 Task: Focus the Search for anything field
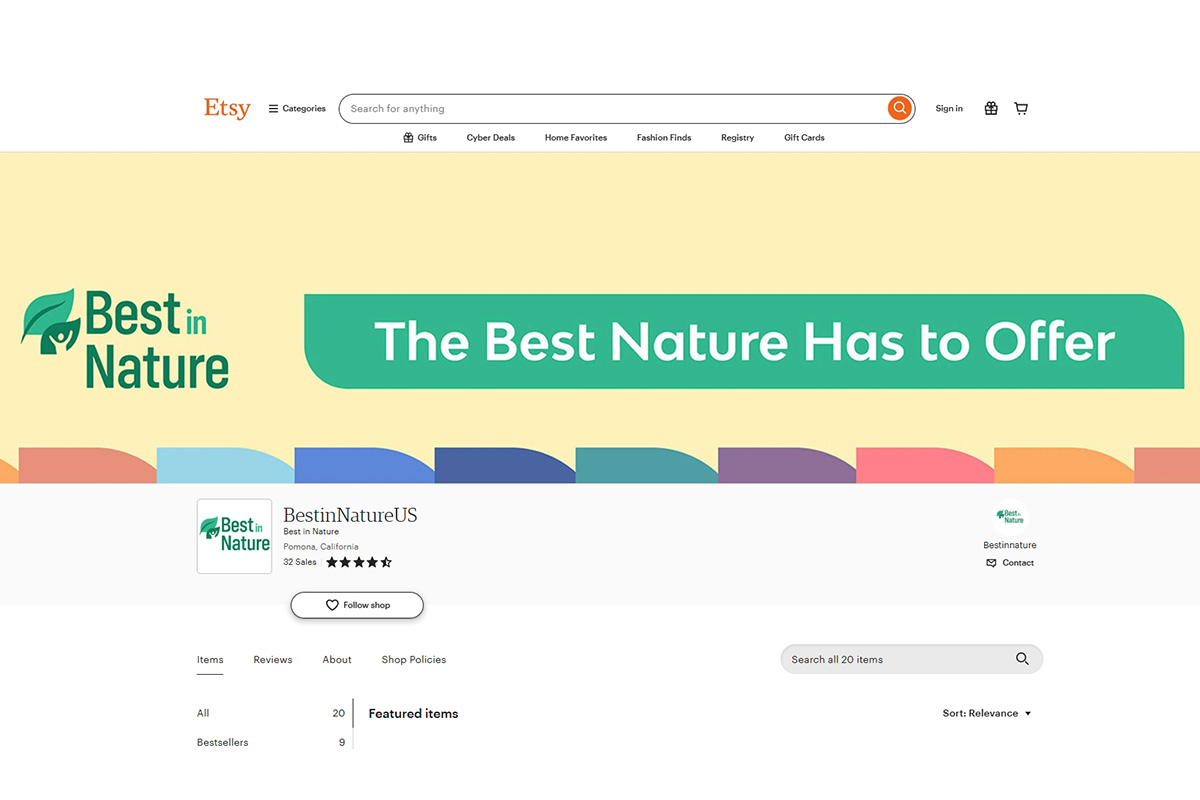(x=610, y=108)
